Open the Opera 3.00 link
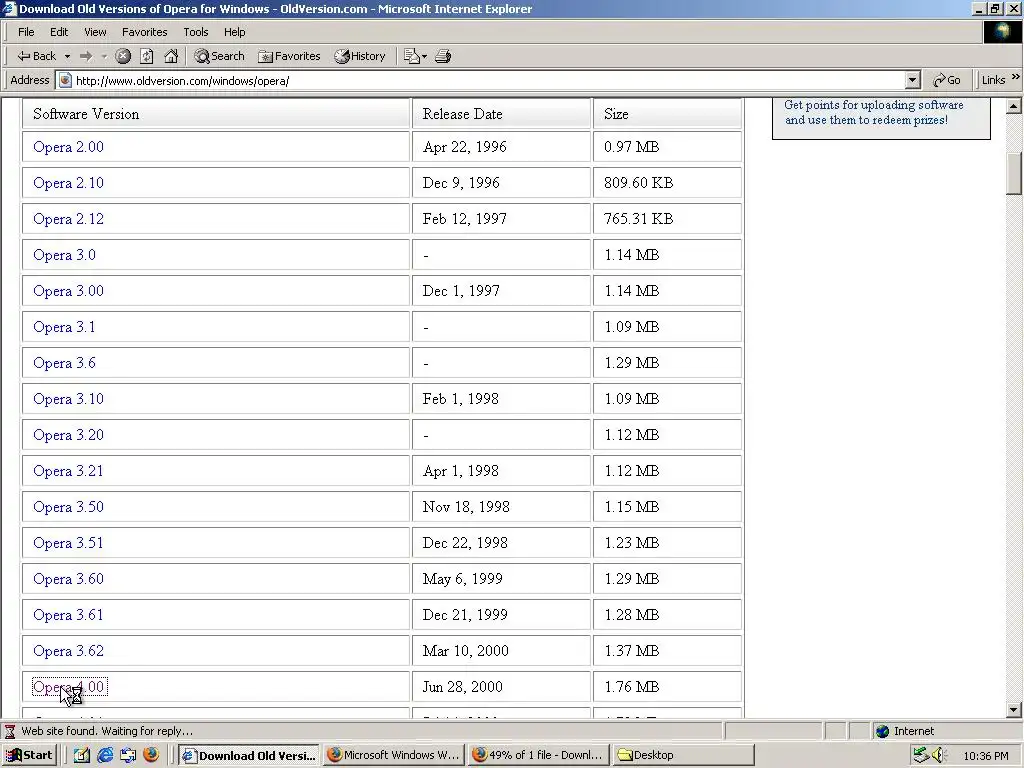This screenshot has height=768, width=1024. tap(69, 291)
